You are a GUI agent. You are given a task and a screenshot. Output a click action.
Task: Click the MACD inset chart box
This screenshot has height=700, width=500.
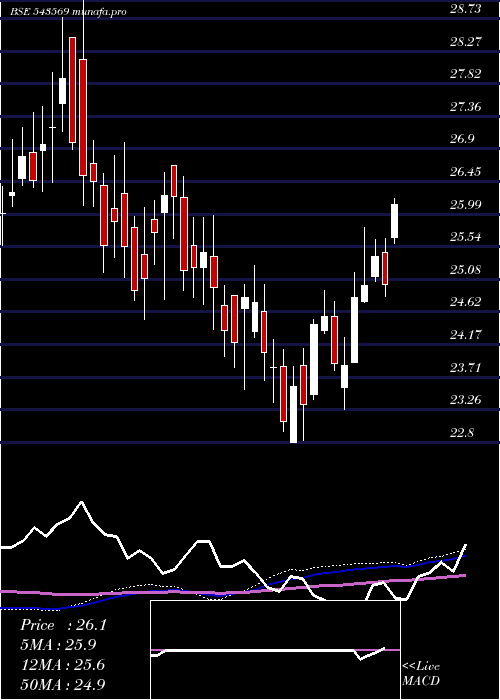pos(275,650)
